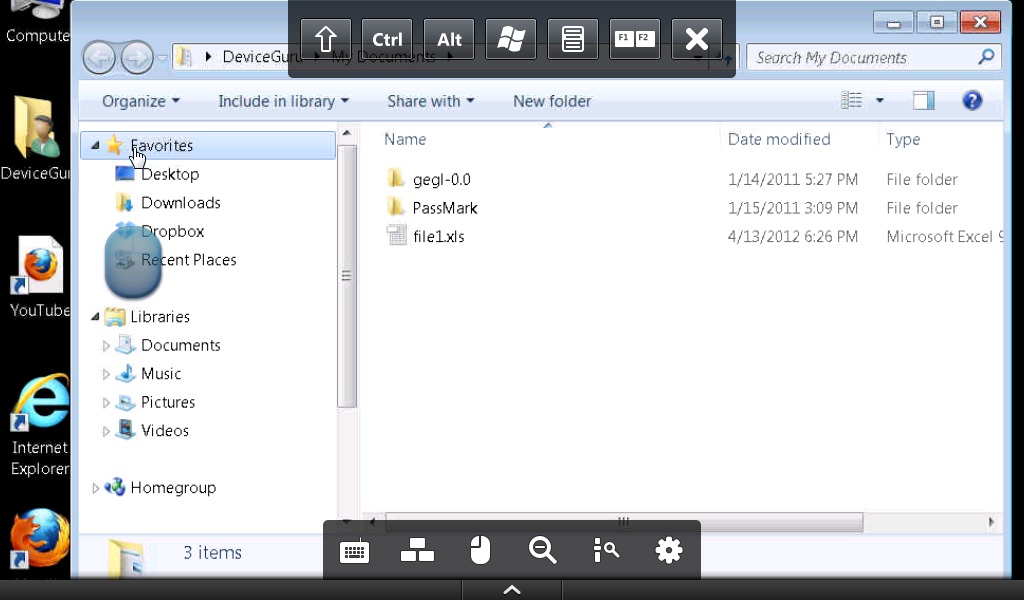Click the navigation pane vertical scrollbar
The width and height of the screenshot is (1024, 600).
point(347,276)
